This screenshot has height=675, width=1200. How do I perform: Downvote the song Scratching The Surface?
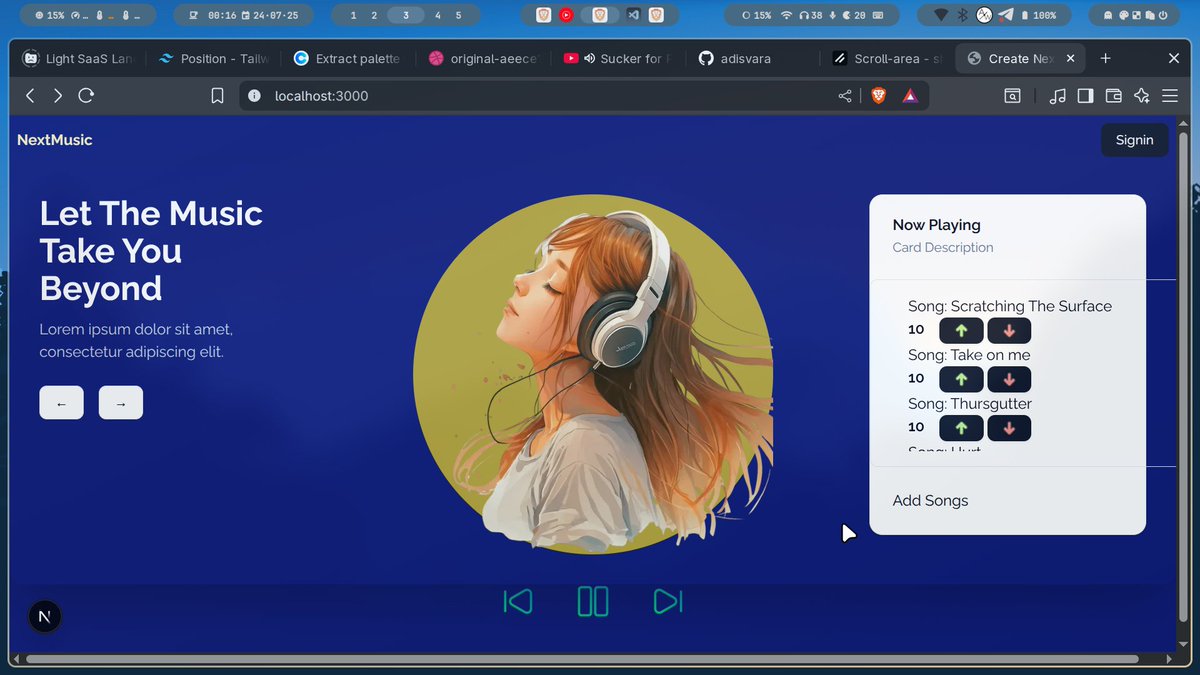point(1009,330)
